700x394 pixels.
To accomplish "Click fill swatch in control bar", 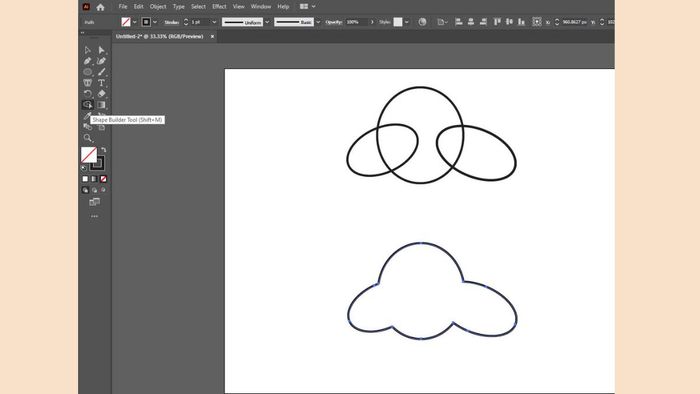I will [x=126, y=22].
